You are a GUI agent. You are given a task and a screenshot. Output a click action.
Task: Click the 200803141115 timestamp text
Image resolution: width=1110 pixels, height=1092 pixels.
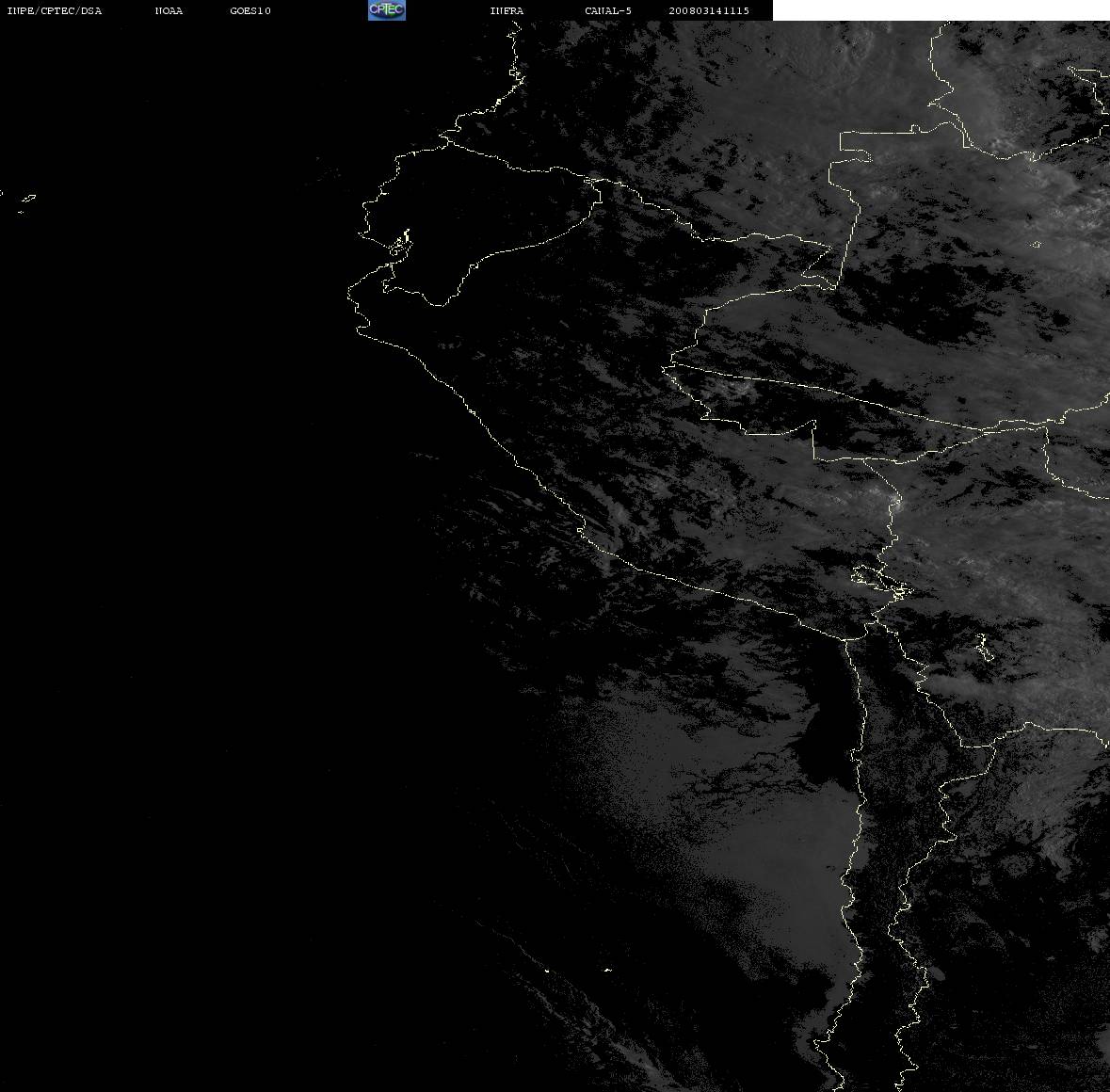pos(709,10)
